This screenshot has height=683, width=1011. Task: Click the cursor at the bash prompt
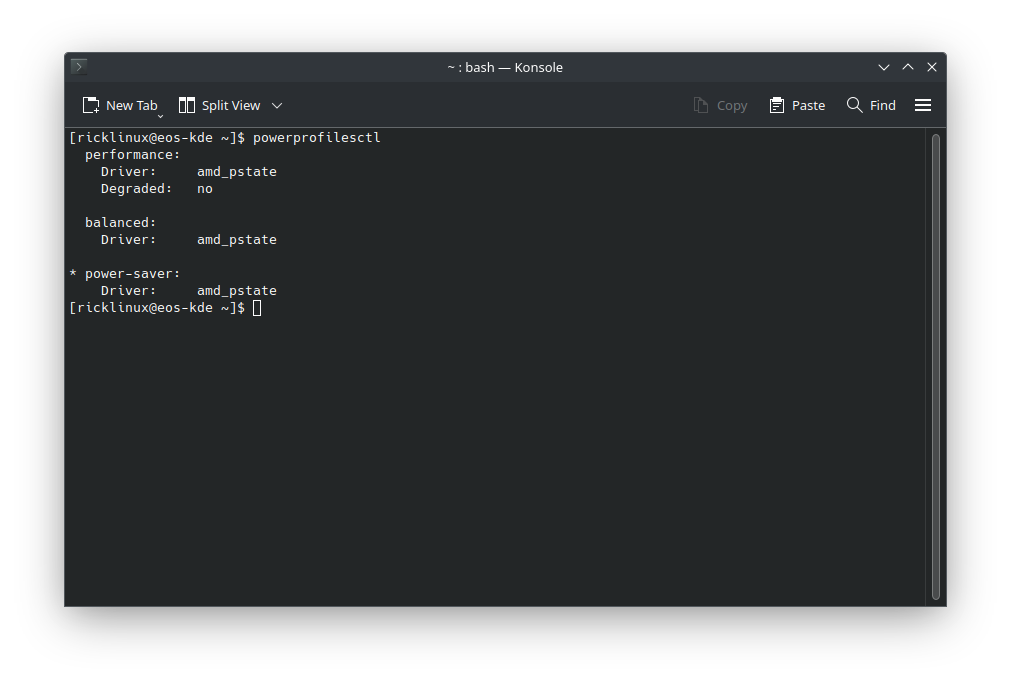coord(257,308)
